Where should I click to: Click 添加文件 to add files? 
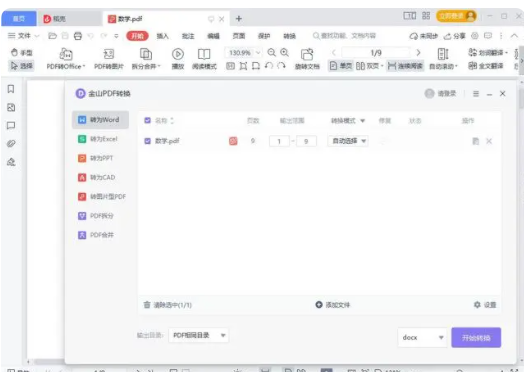[x=333, y=305]
